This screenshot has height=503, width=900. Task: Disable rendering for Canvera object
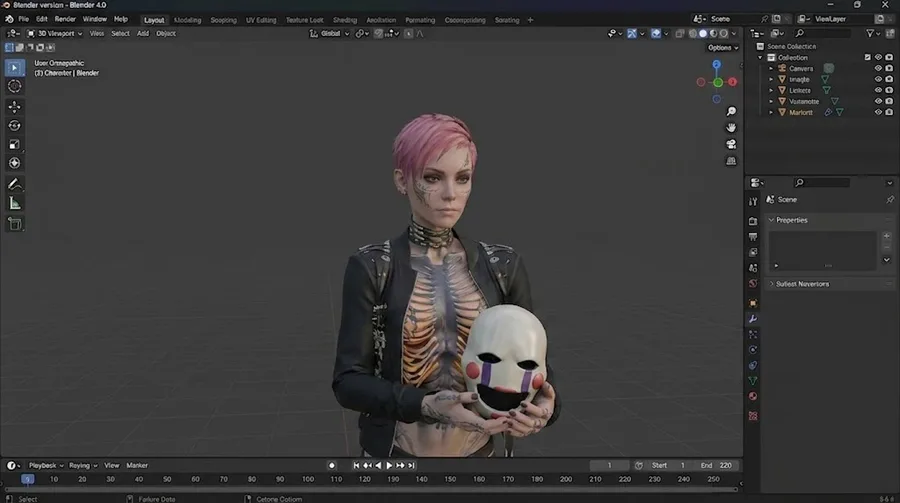coord(889,68)
